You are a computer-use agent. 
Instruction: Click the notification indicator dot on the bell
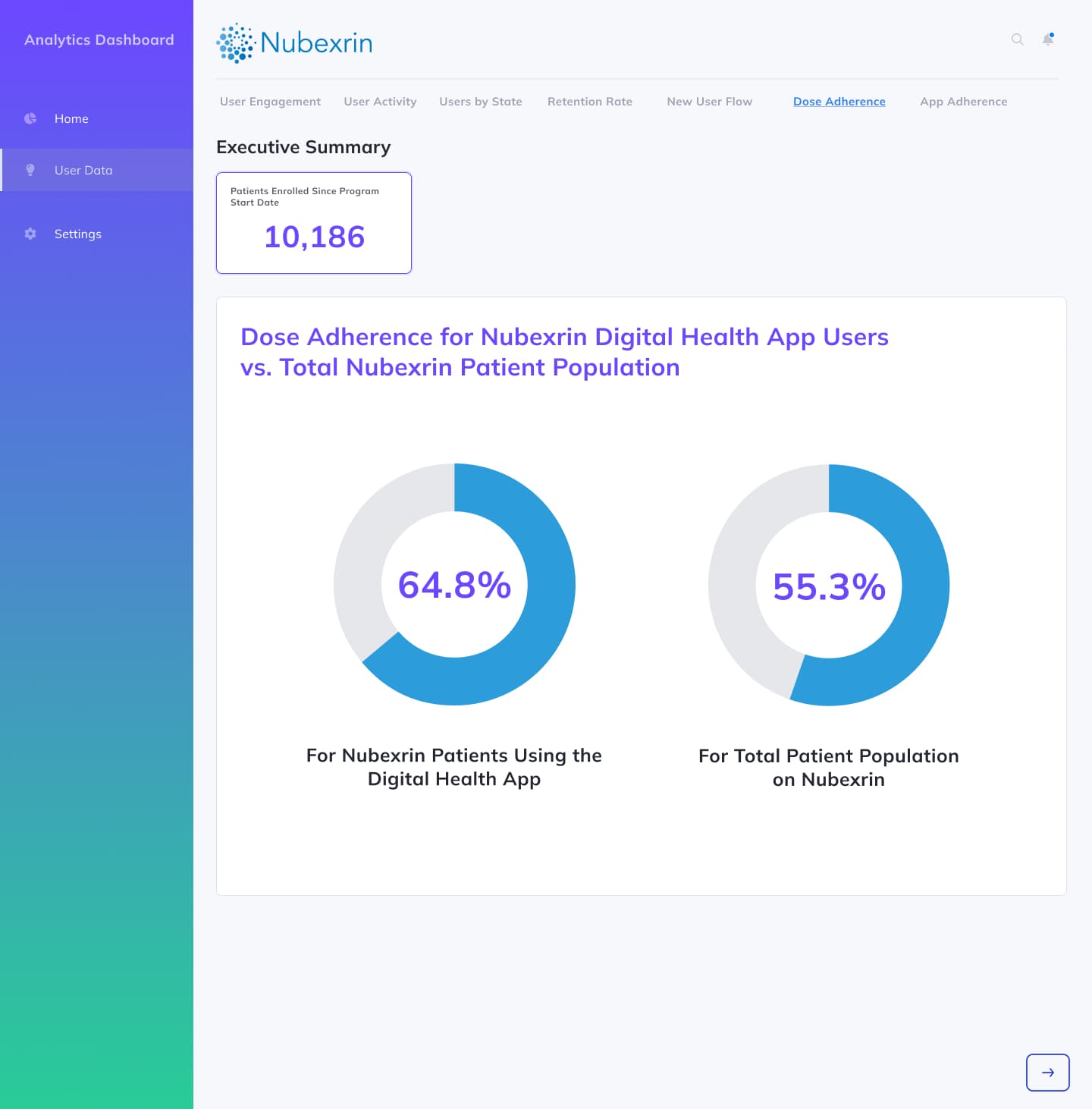(1053, 35)
